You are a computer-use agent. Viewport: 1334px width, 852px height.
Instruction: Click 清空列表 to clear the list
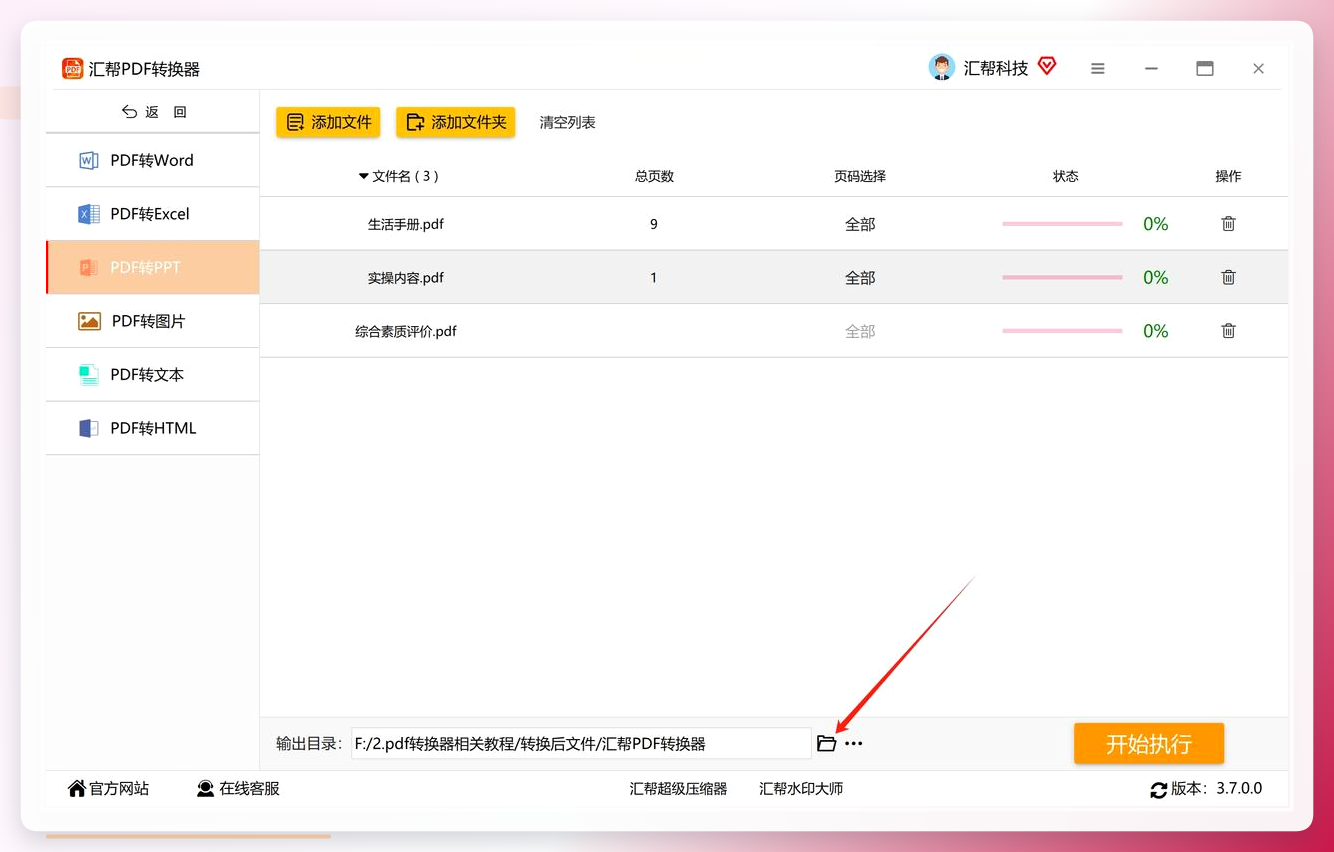pyautogui.click(x=567, y=122)
